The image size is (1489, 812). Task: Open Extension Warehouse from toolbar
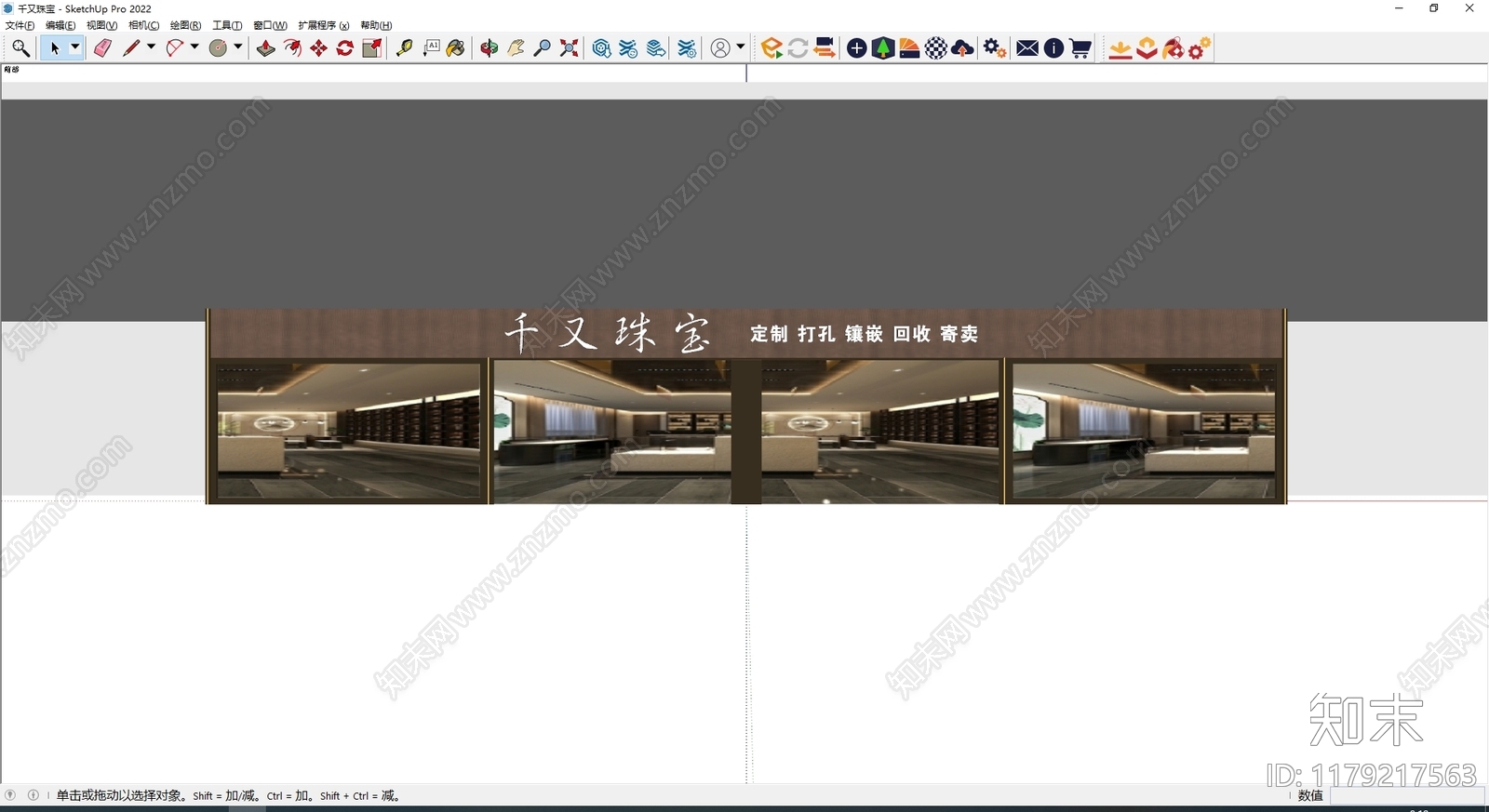(628, 48)
